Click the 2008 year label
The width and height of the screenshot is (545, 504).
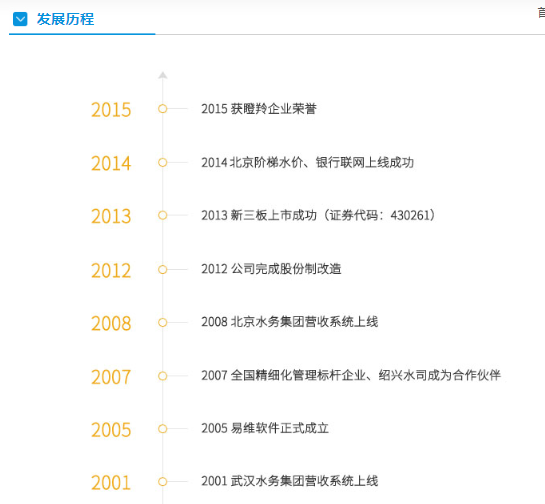(x=111, y=323)
